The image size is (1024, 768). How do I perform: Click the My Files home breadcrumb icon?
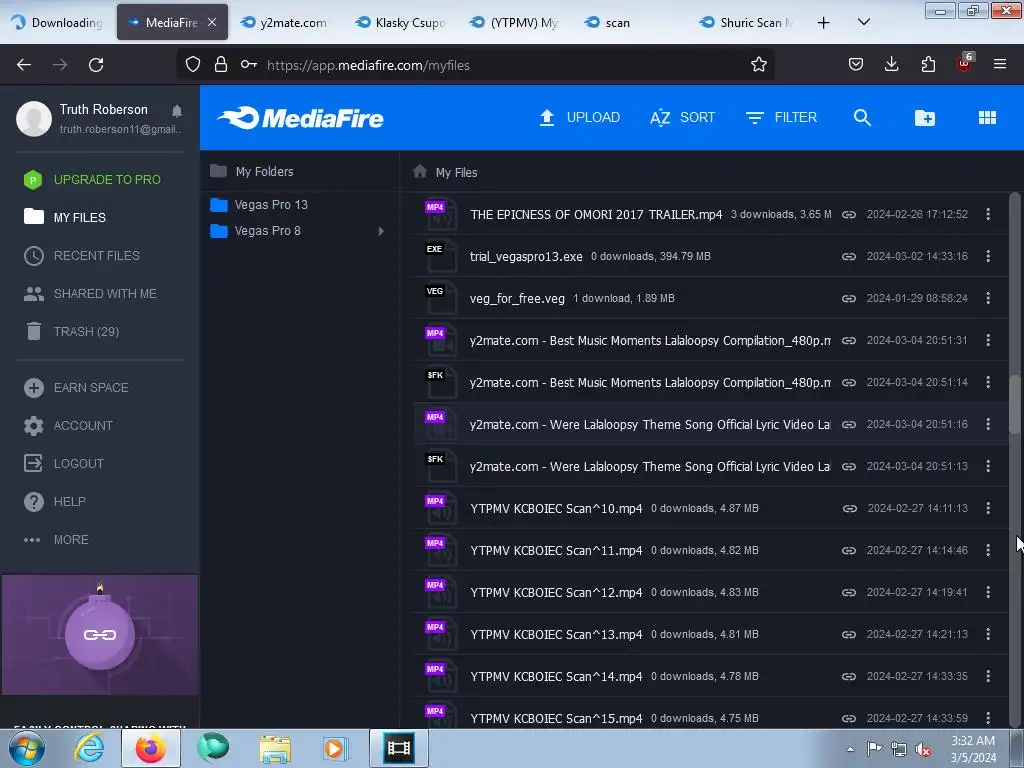coord(420,172)
